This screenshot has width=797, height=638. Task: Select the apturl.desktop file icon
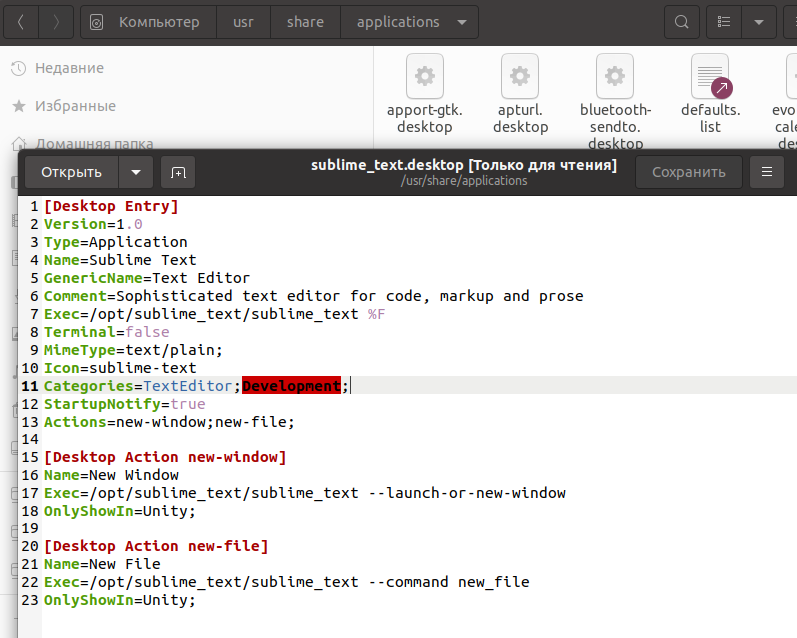(520, 76)
